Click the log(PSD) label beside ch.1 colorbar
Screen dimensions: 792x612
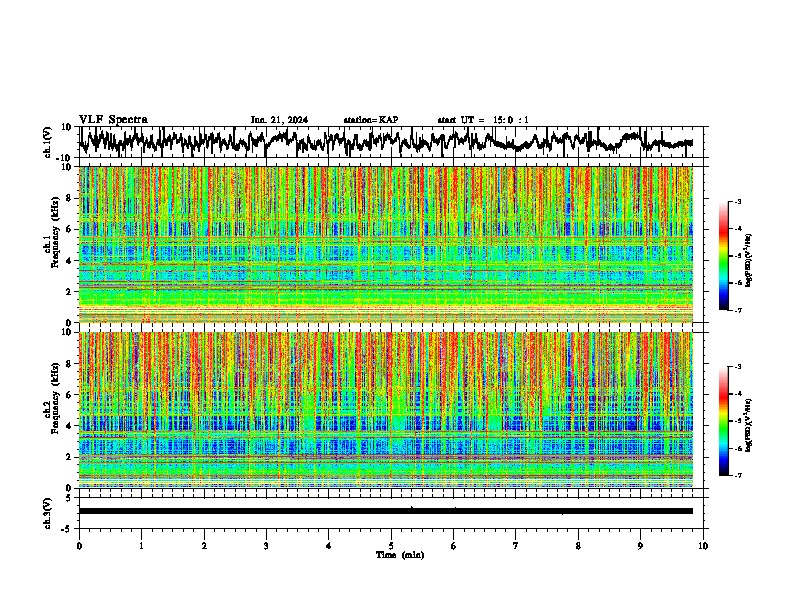749,261
